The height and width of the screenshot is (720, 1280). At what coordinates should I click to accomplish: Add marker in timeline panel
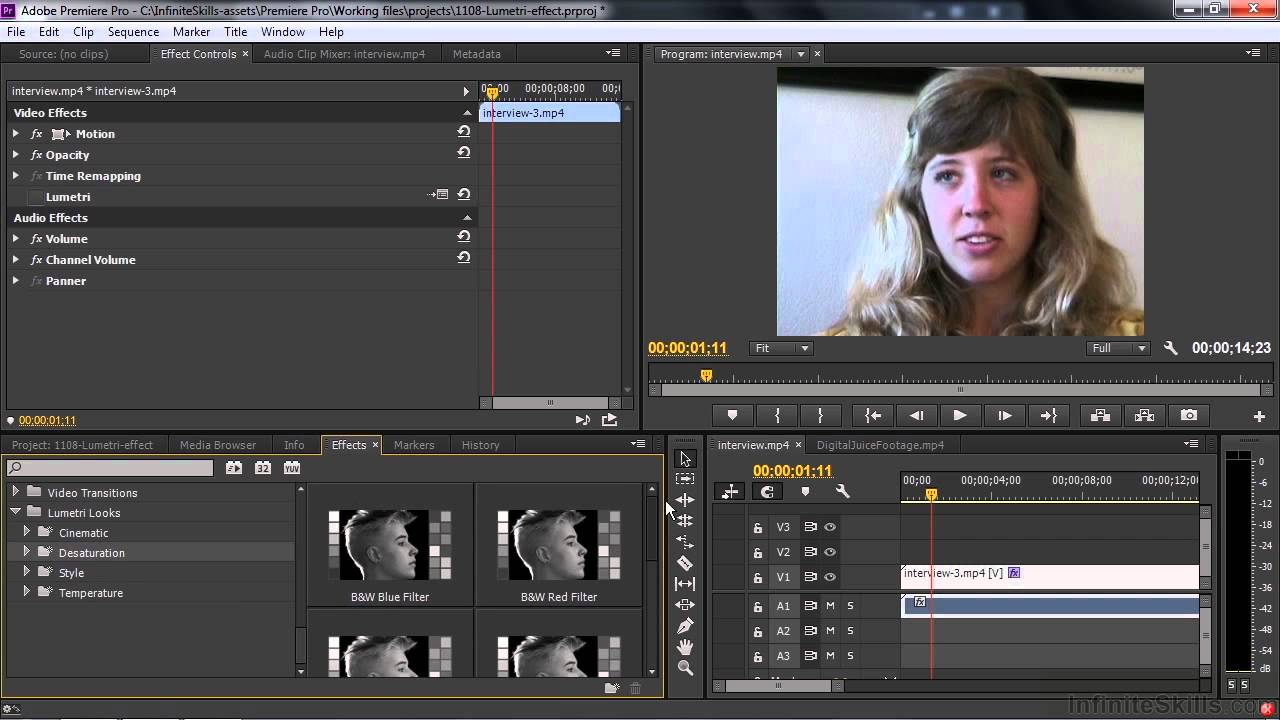click(x=805, y=491)
